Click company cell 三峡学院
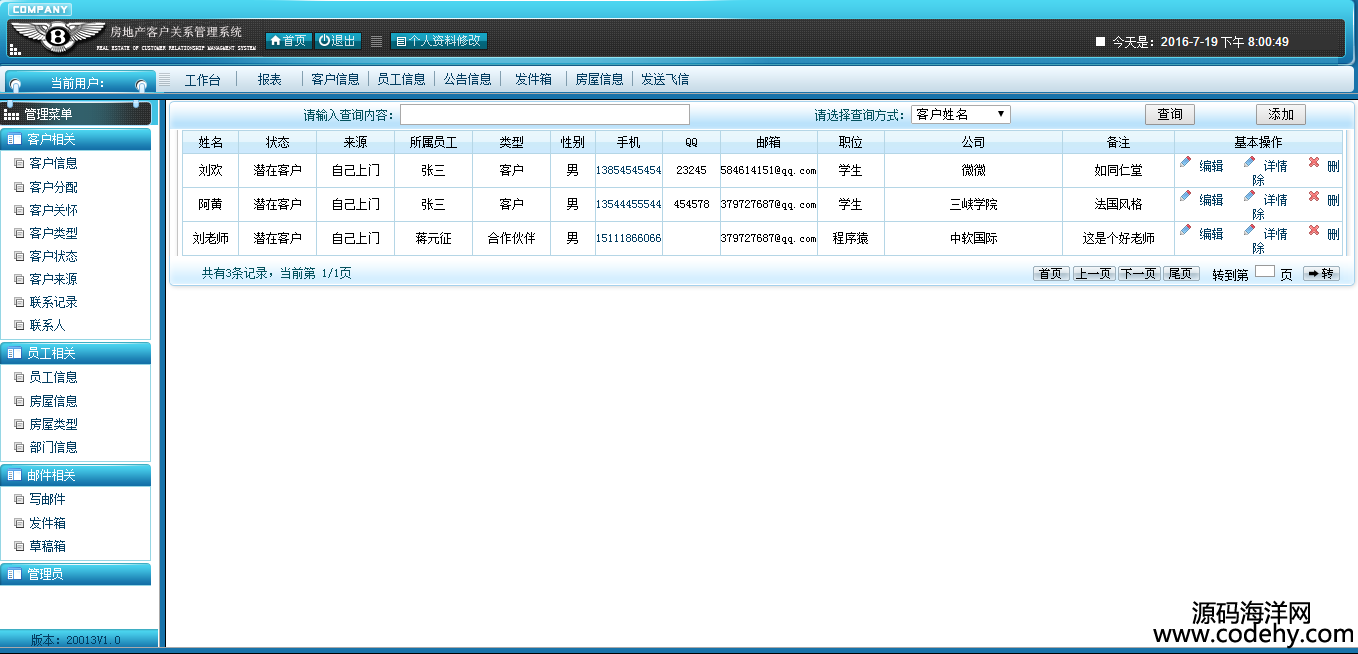This screenshot has height=654, width=1358. [x=973, y=205]
